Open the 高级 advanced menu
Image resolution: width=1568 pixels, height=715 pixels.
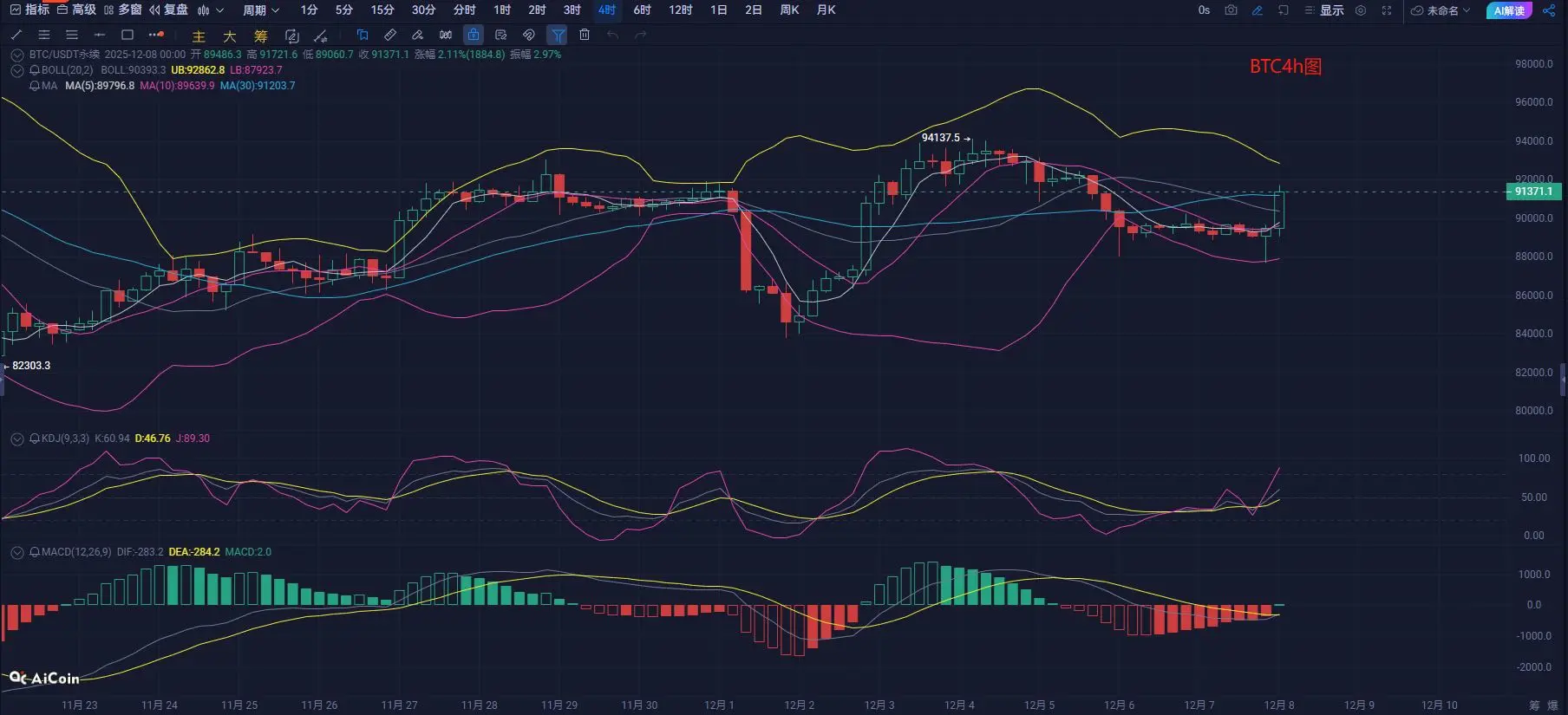[x=76, y=10]
